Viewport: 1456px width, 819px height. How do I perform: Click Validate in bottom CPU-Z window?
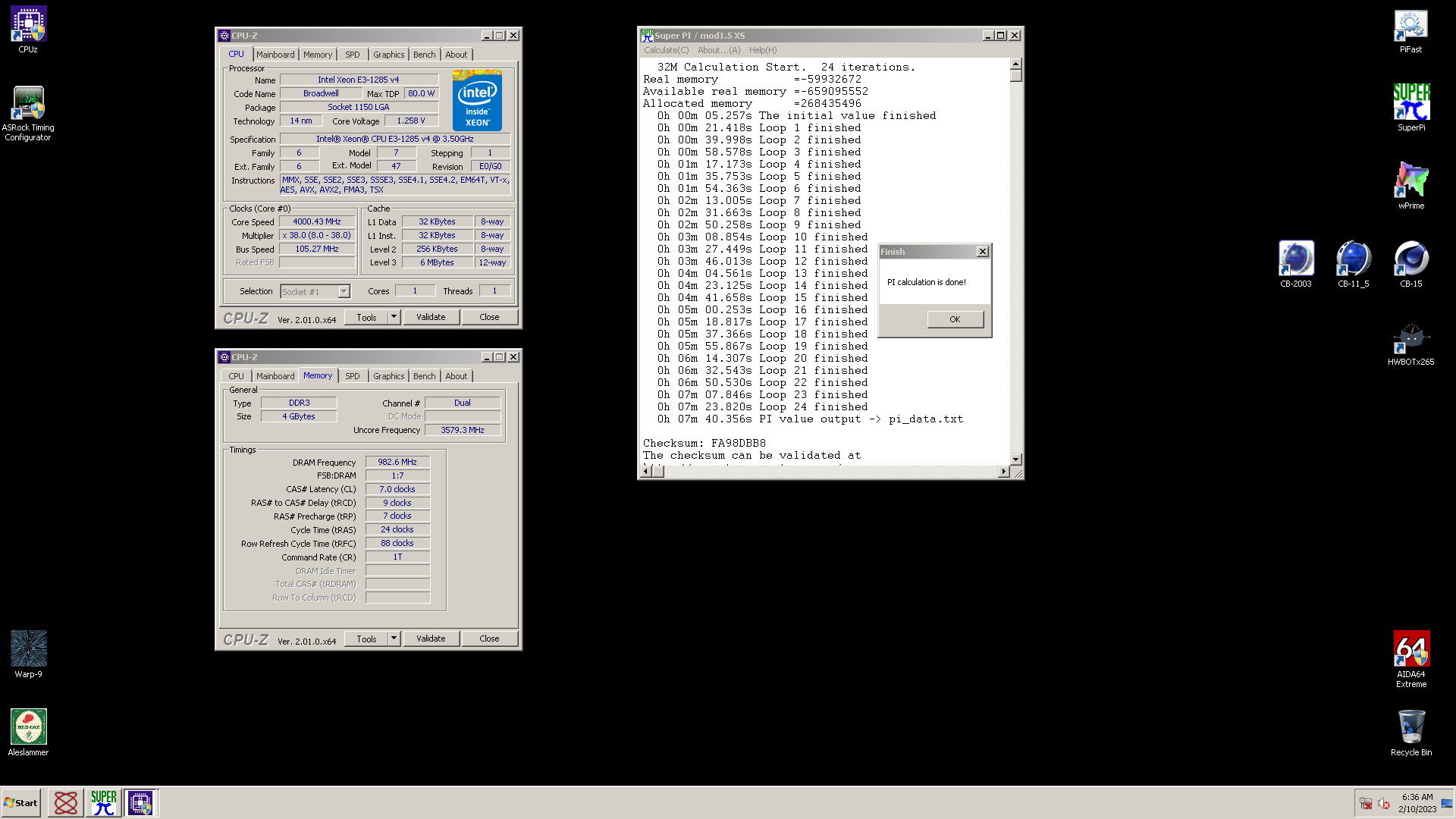tap(431, 639)
